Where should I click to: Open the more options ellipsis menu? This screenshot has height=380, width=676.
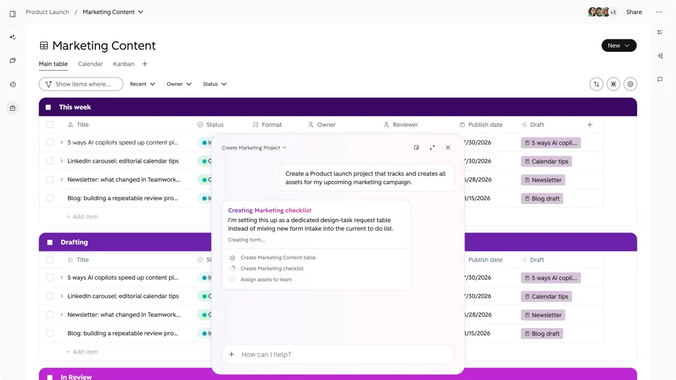point(659,12)
